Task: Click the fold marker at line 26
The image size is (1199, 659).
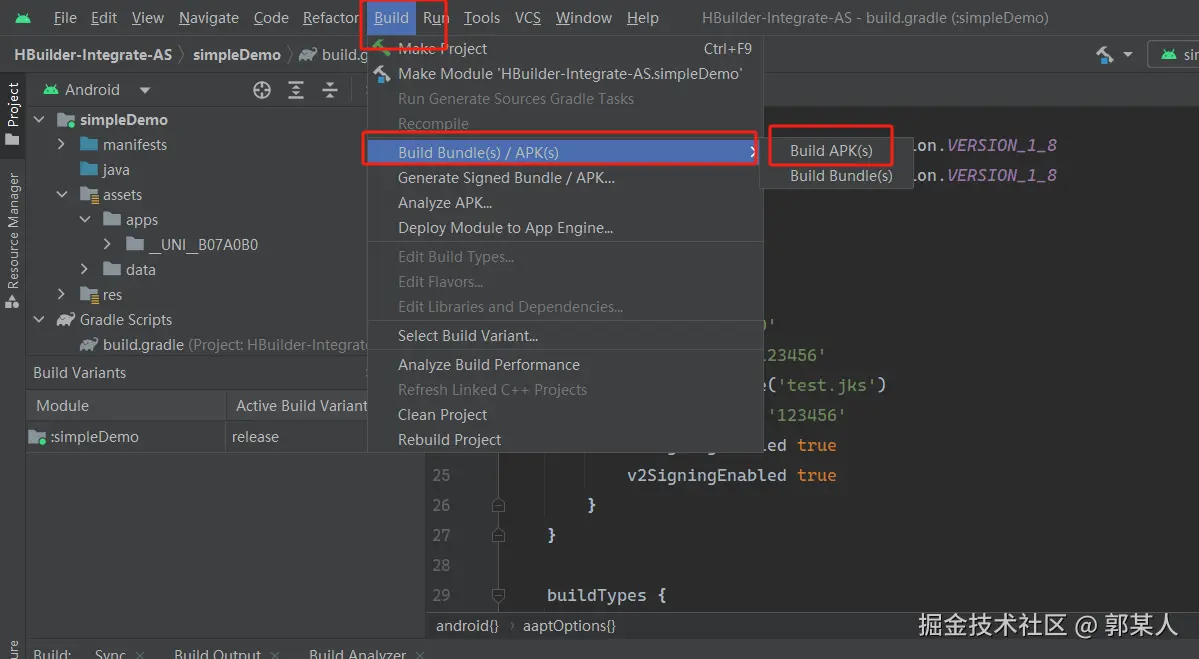Action: click(x=499, y=505)
